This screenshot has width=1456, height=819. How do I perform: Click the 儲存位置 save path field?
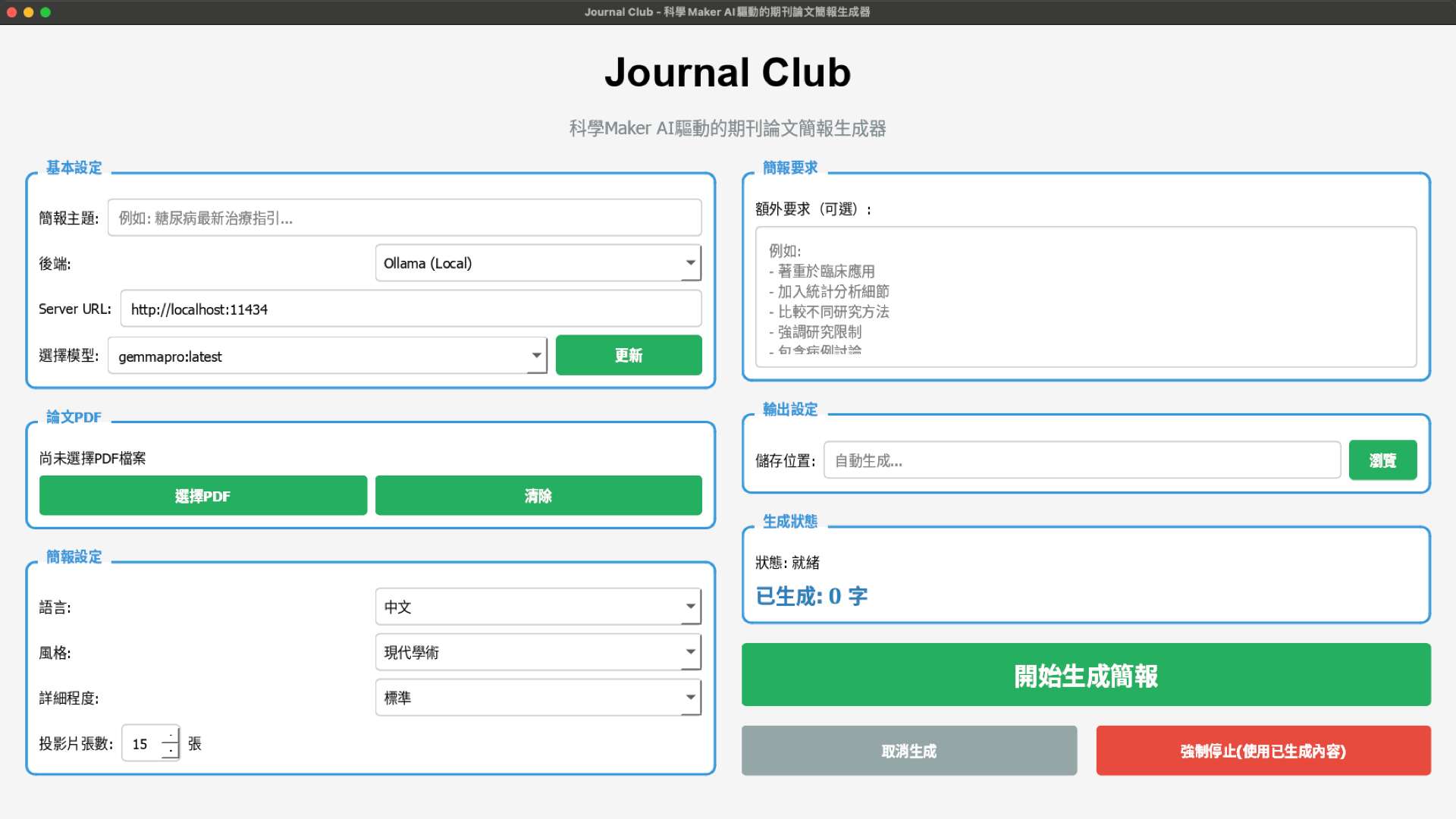[1081, 460]
